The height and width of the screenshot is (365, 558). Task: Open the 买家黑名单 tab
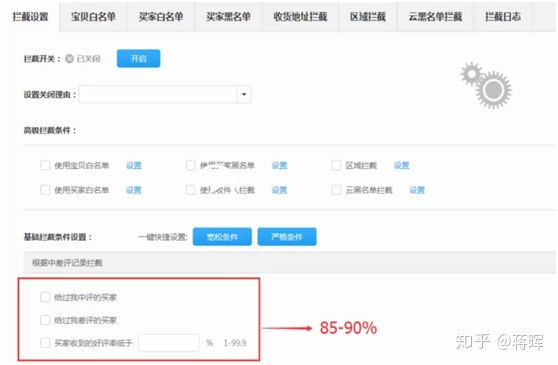[228, 17]
